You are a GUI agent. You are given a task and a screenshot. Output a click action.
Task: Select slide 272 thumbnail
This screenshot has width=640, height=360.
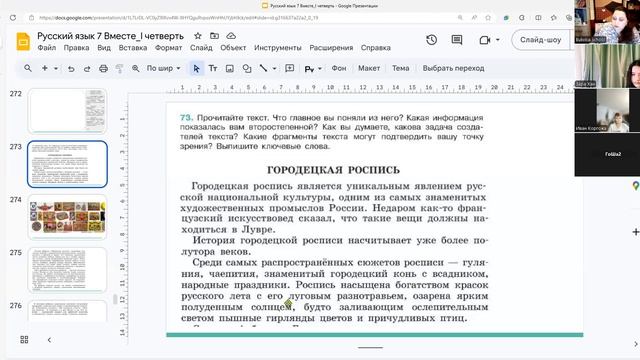tap(67, 111)
